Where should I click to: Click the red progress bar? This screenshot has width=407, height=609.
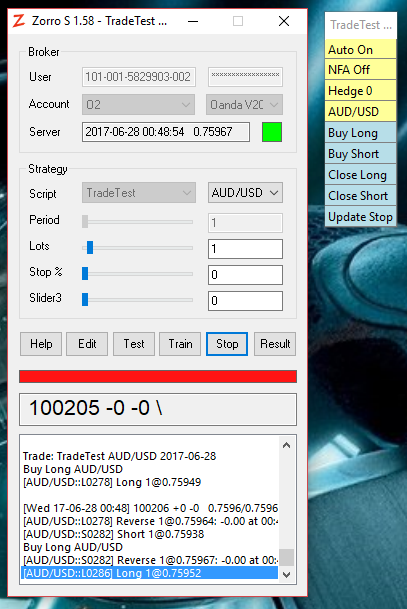(x=158, y=376)
